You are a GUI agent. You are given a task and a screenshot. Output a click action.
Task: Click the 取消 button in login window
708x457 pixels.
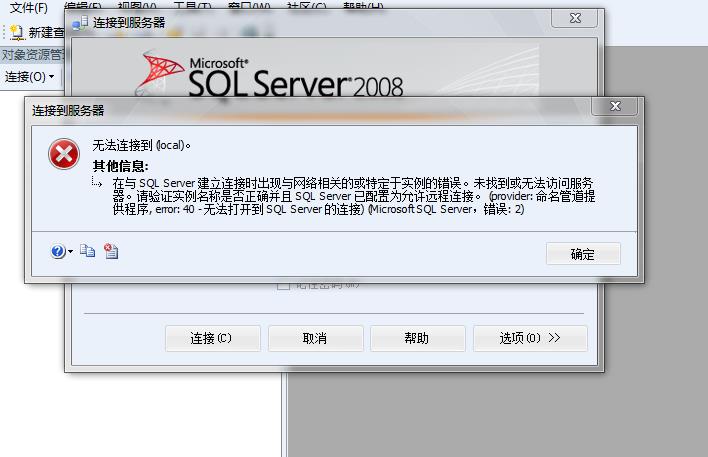pyautogui.click(x=315, y=338)
